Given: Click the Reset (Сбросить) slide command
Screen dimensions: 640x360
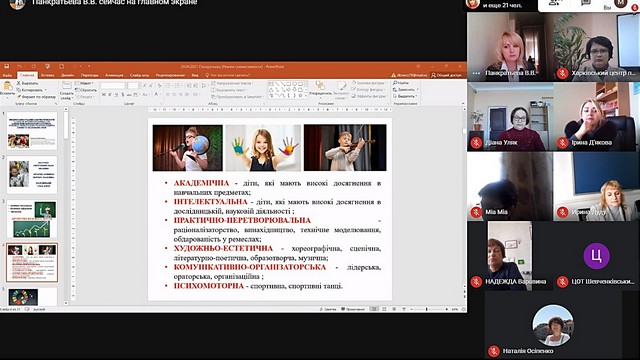Looking at the screenshot, I should point(86,90).
